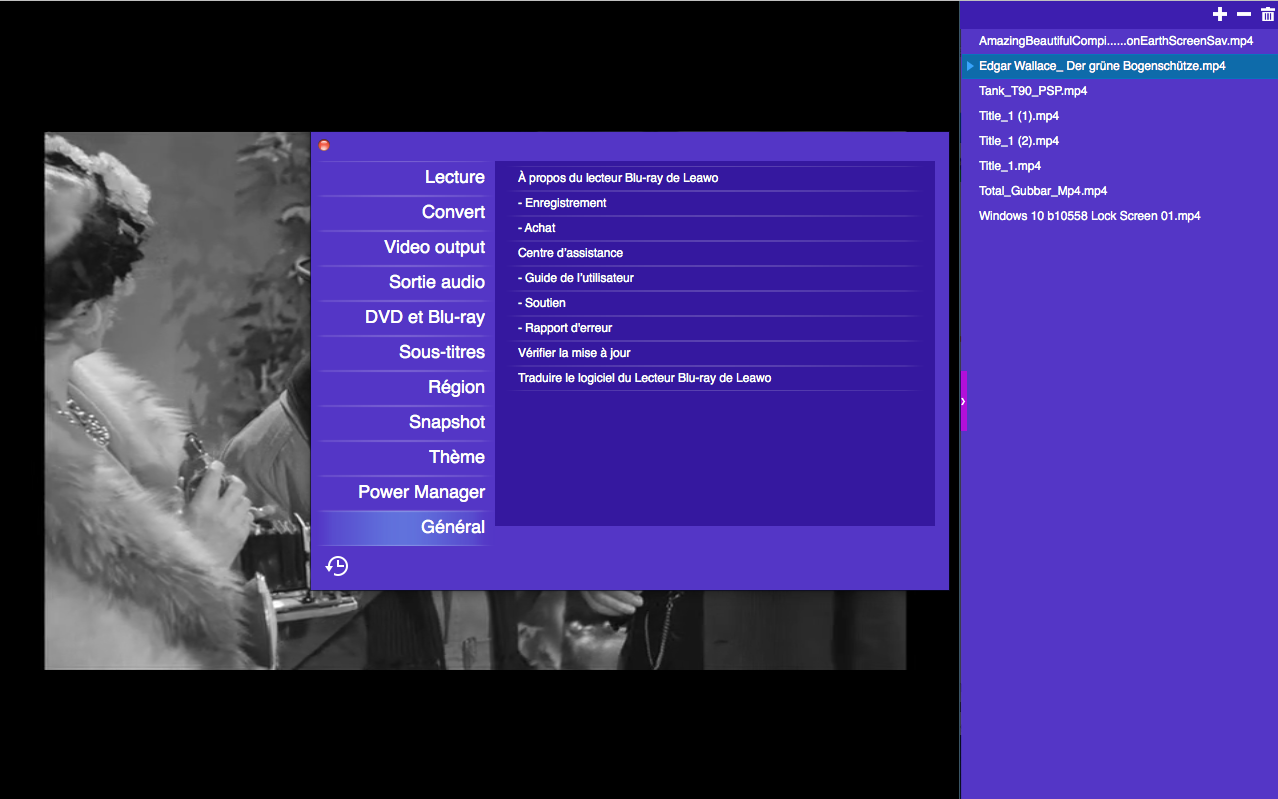The height and width of the screenshot is (799, 1278).
Task: Select the Général tab
Action: [404, 527]
